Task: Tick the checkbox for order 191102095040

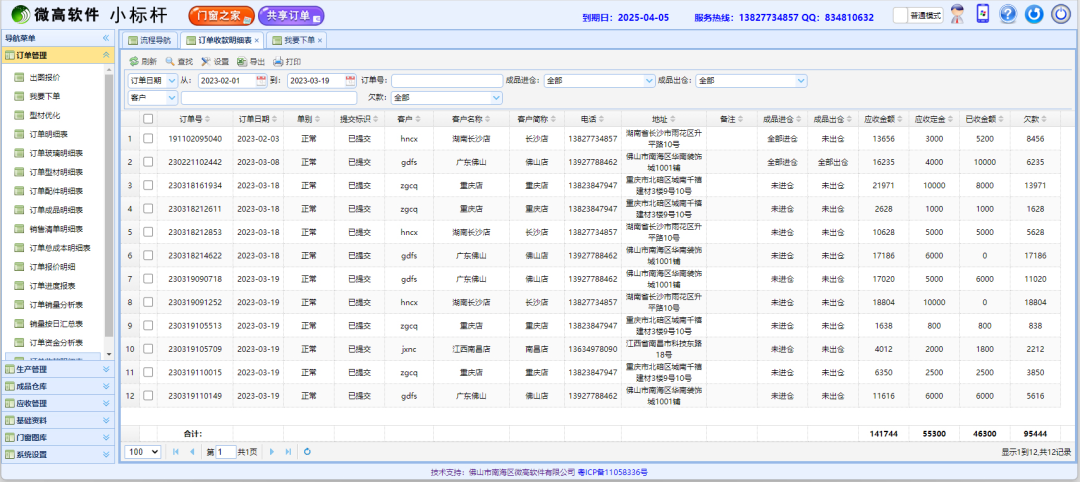Action: tap(148, 138)
